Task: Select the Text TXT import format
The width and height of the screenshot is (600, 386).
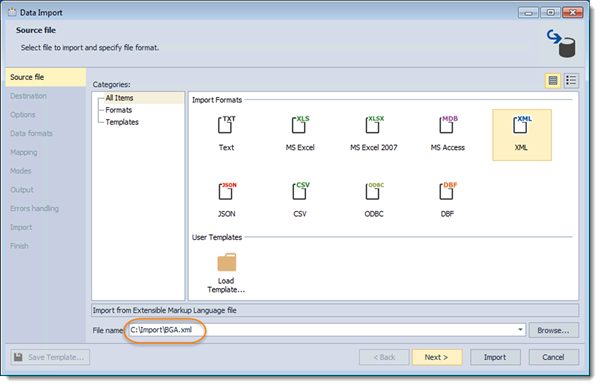Action: [226, 134]
